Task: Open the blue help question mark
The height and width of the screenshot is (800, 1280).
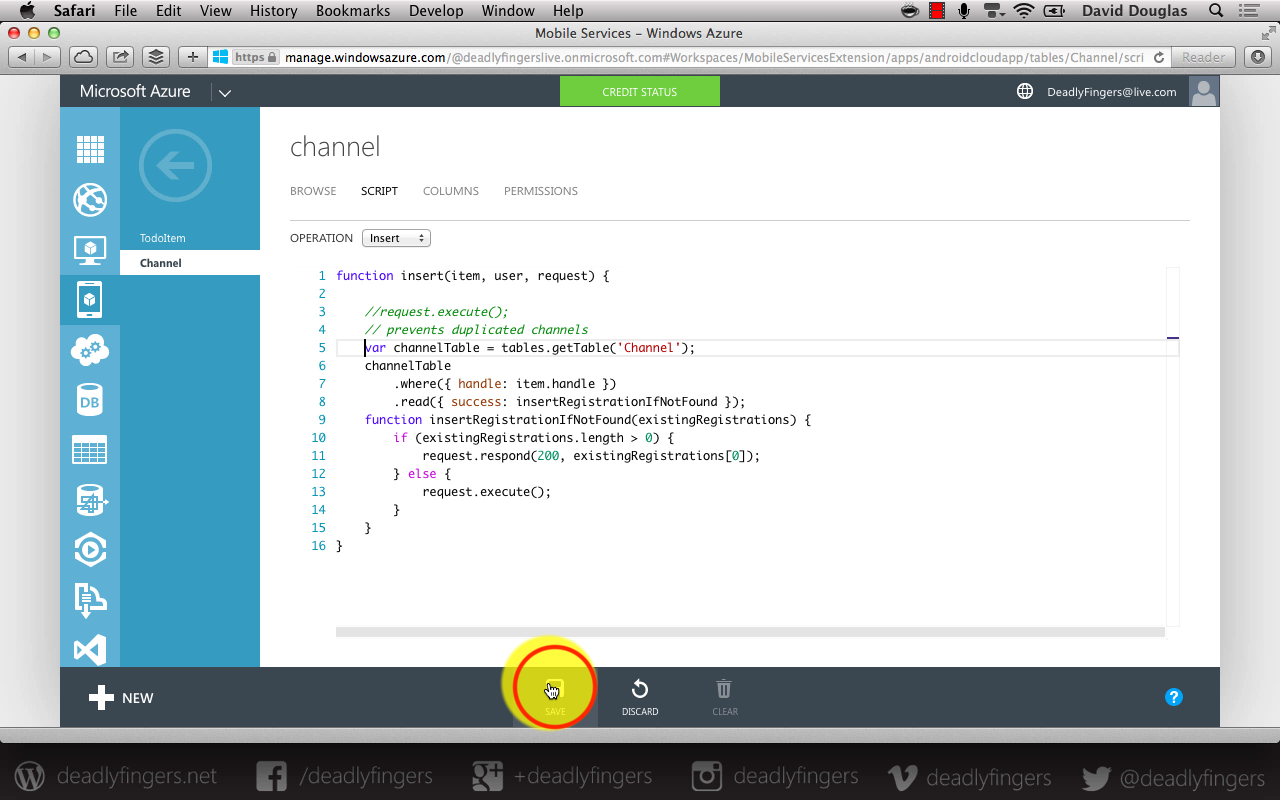Action: tap(1174, 697)
